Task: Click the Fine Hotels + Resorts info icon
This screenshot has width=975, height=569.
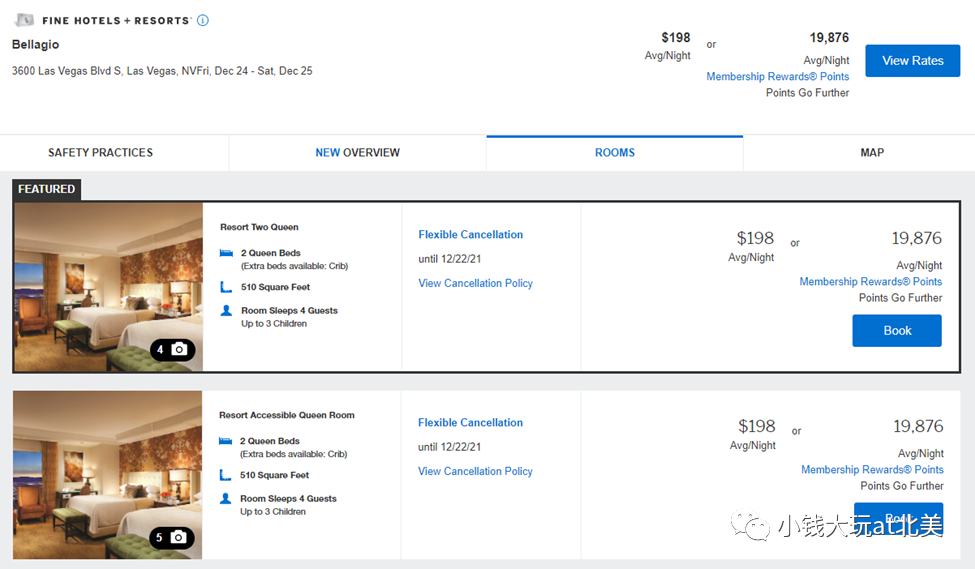Action: tap(203, 20)
